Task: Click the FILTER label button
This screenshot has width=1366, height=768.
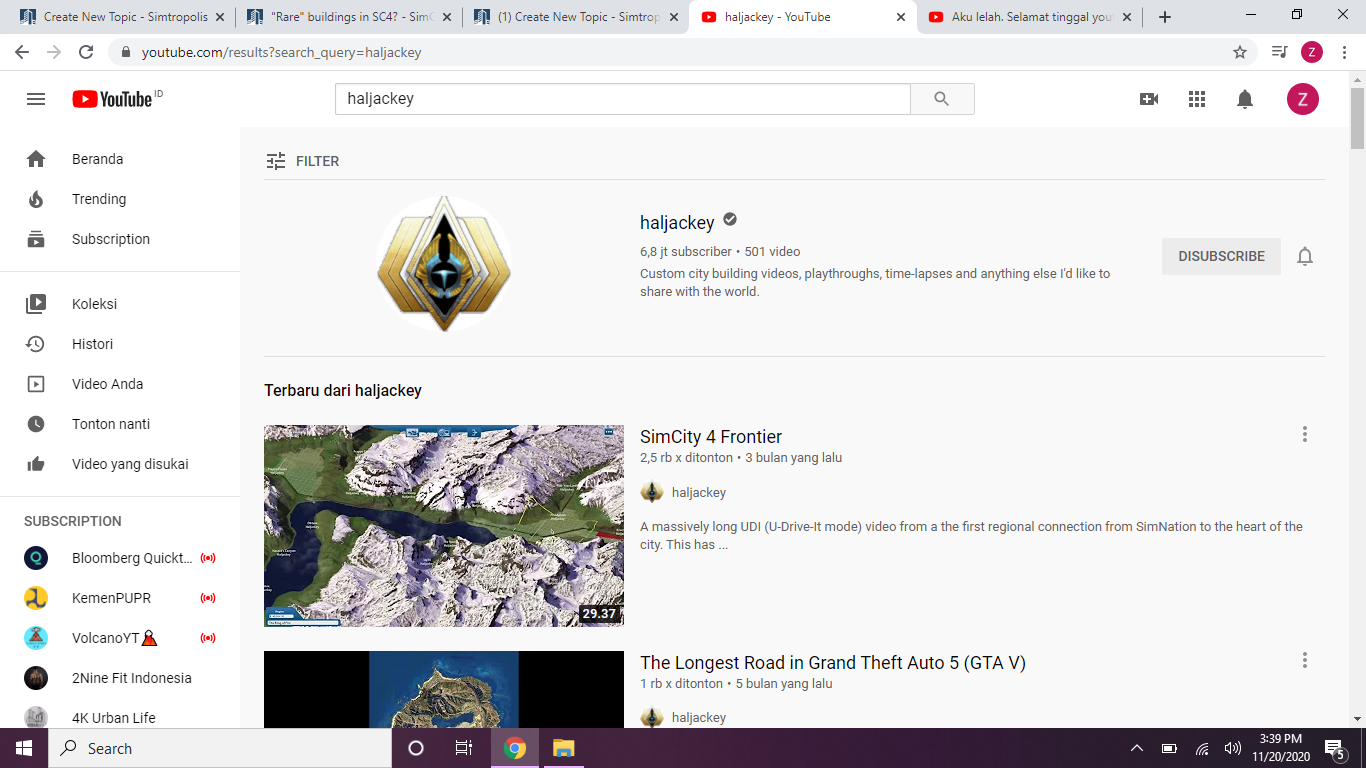Action: click(317, 161)
